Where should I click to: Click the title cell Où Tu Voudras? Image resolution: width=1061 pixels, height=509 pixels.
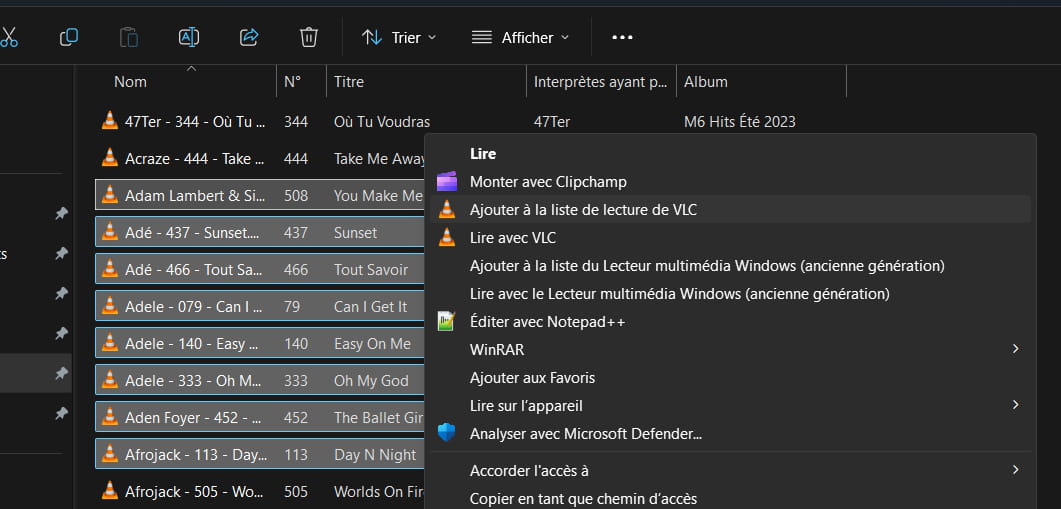(382, 122)
